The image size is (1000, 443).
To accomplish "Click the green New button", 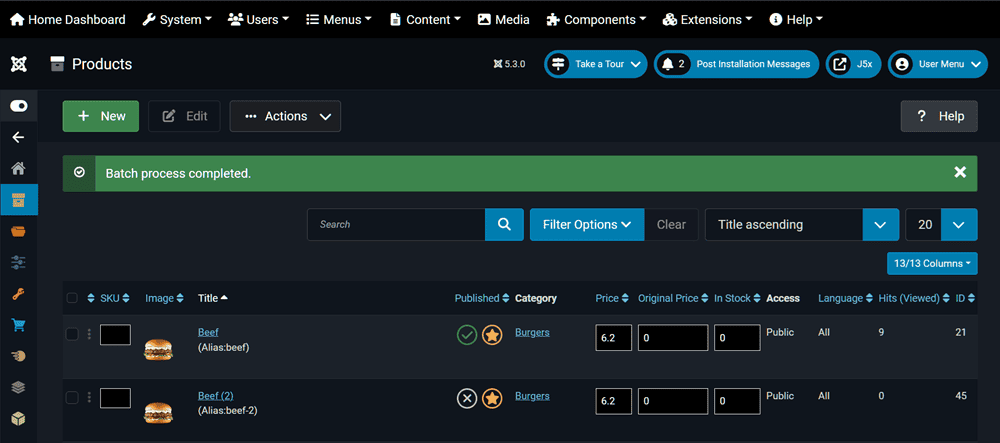I will point(101,116).
